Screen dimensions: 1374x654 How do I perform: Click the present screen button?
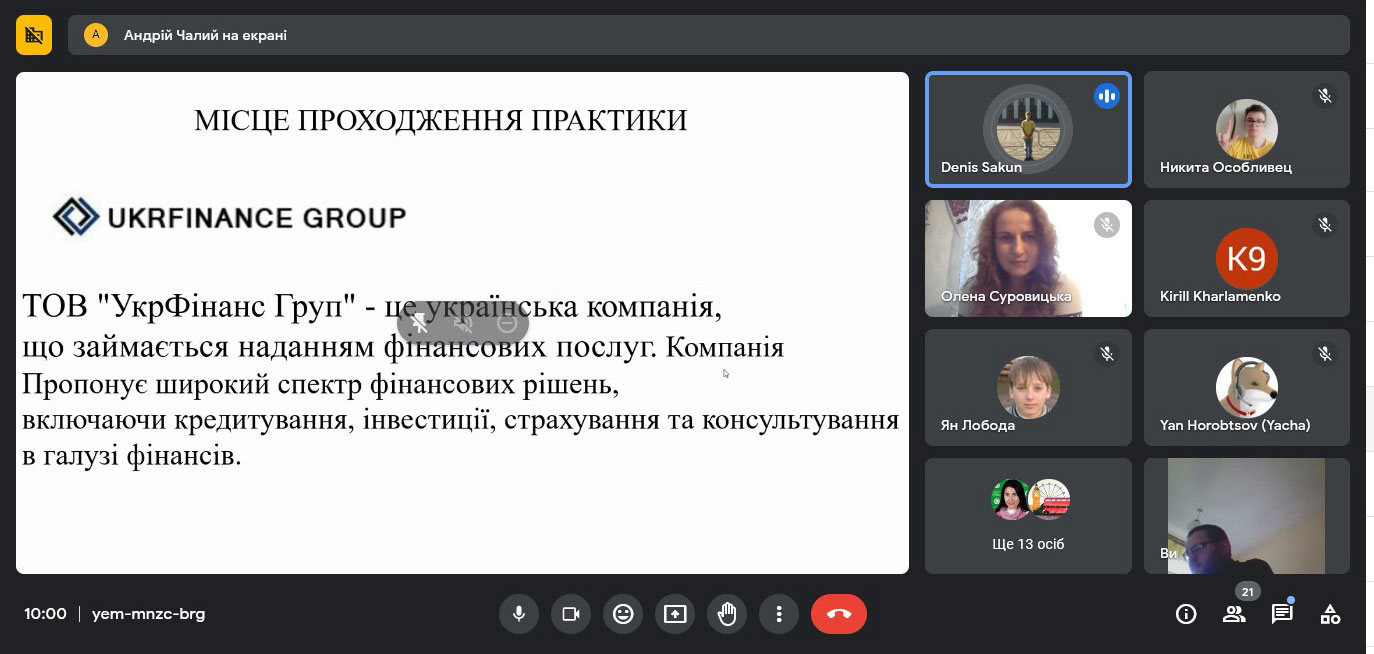pos(675,614)
